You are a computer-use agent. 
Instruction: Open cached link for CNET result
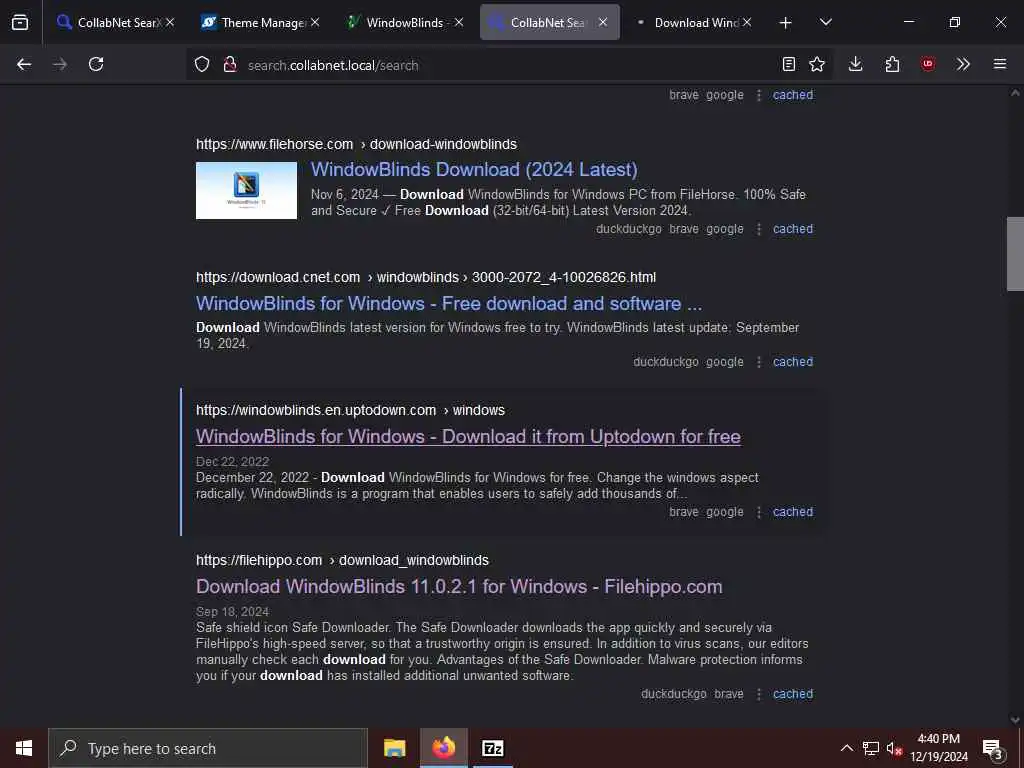pos(793,362)
